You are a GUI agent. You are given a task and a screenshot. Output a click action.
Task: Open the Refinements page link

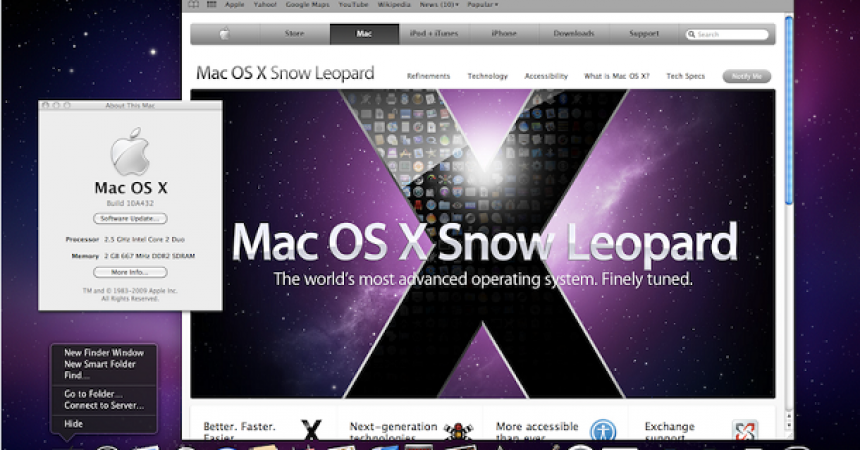(428, 76)
